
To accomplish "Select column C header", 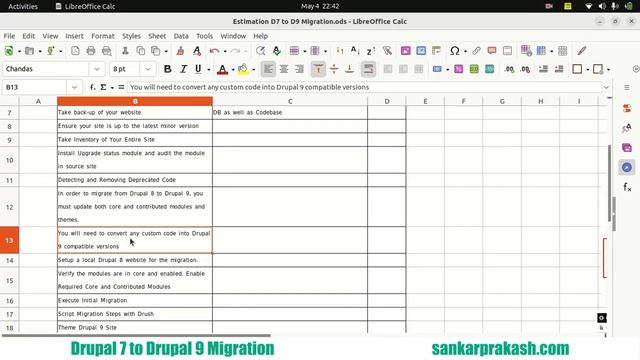I will [x=290, y=101].
